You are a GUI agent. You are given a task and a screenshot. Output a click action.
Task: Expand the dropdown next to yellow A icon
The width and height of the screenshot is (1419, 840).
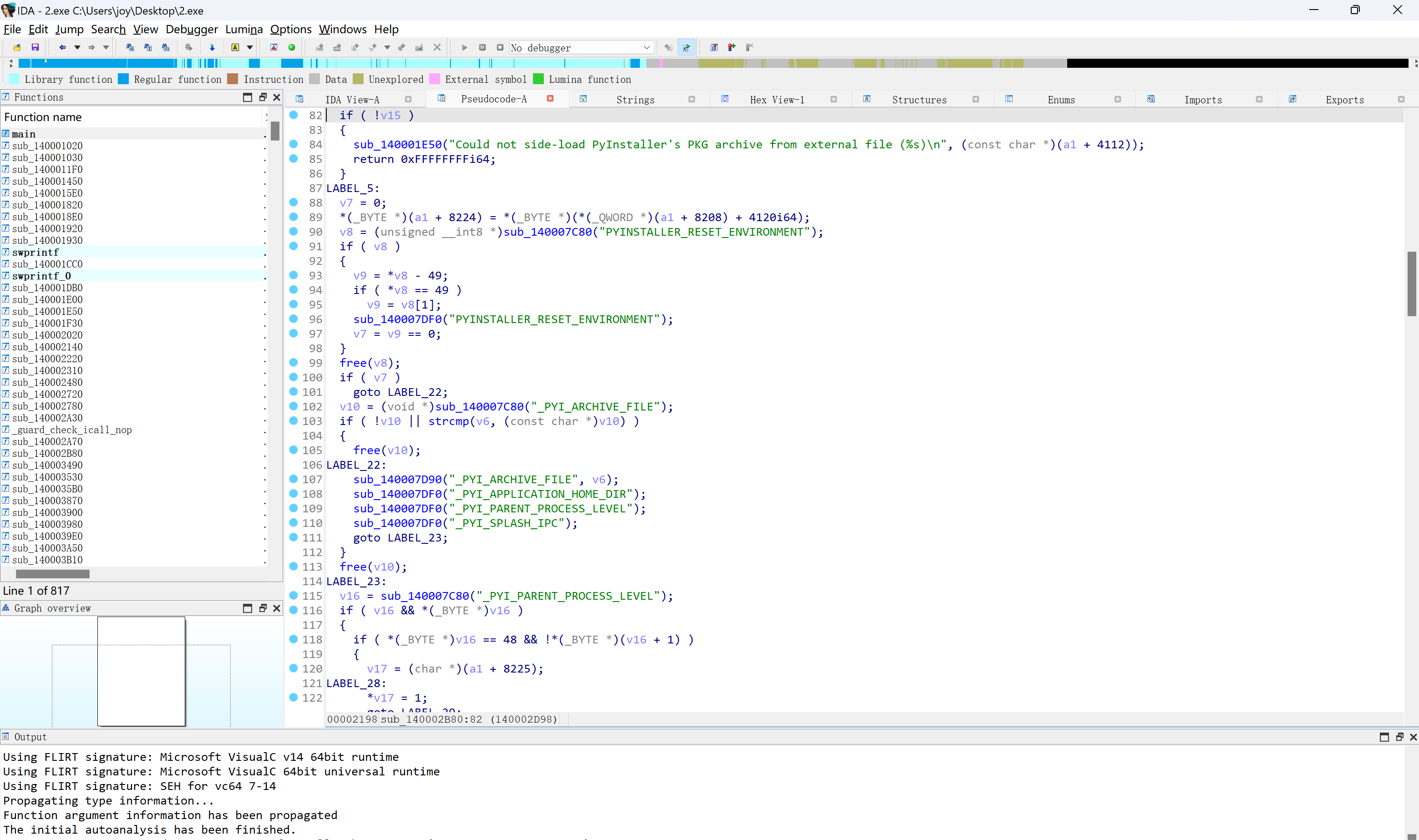point(249,47)
